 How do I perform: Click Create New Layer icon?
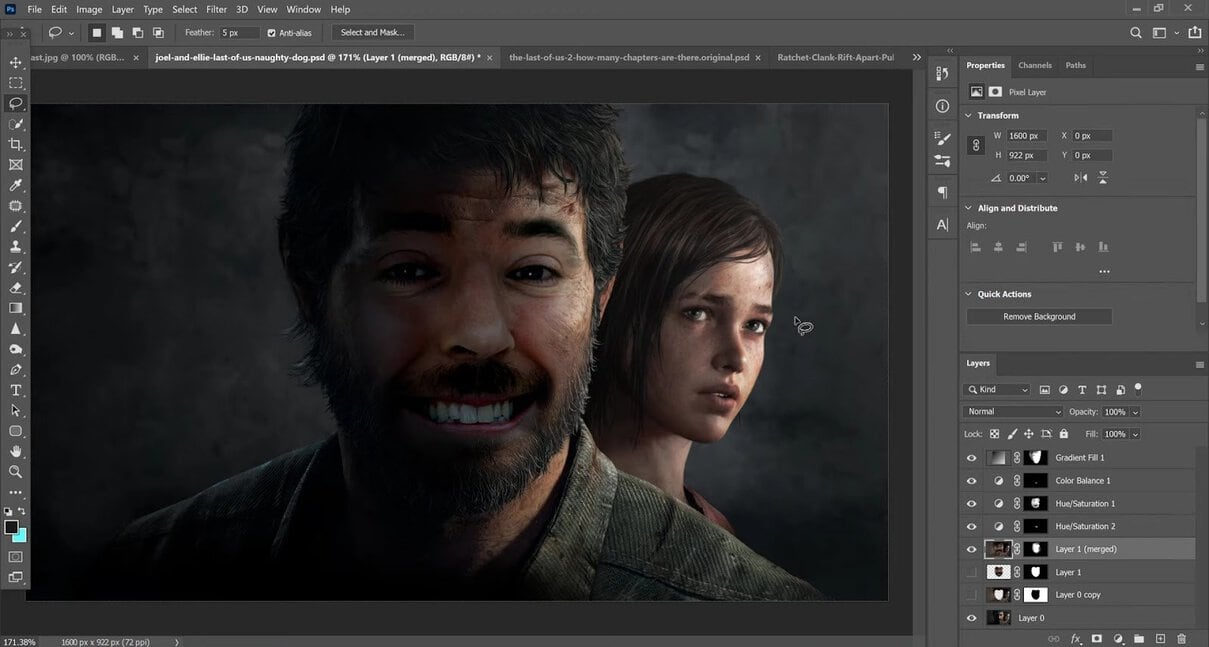(x=1160, y=638)
